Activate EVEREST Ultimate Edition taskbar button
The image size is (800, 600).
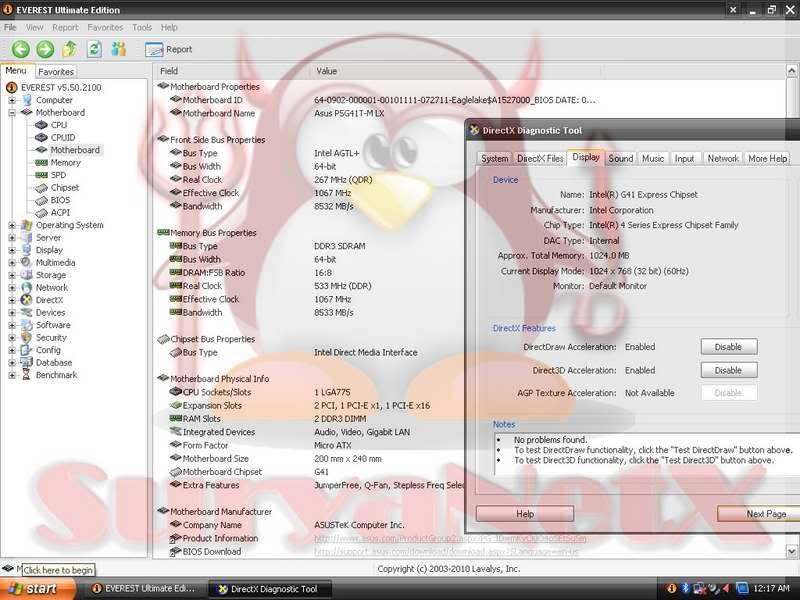144,589
